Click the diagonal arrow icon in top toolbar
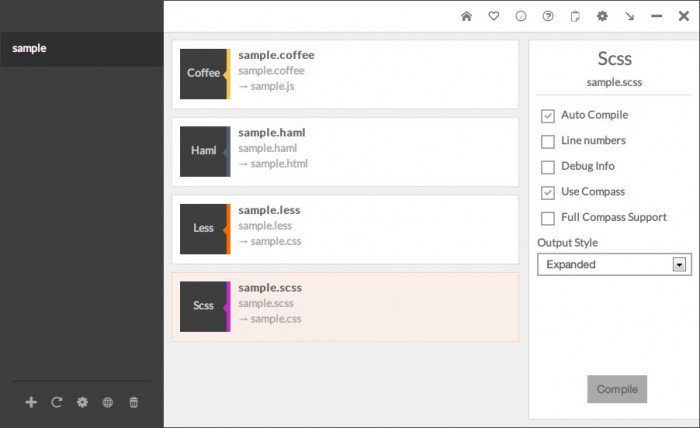This screenshot has height=428, width=700. point(629,16)
